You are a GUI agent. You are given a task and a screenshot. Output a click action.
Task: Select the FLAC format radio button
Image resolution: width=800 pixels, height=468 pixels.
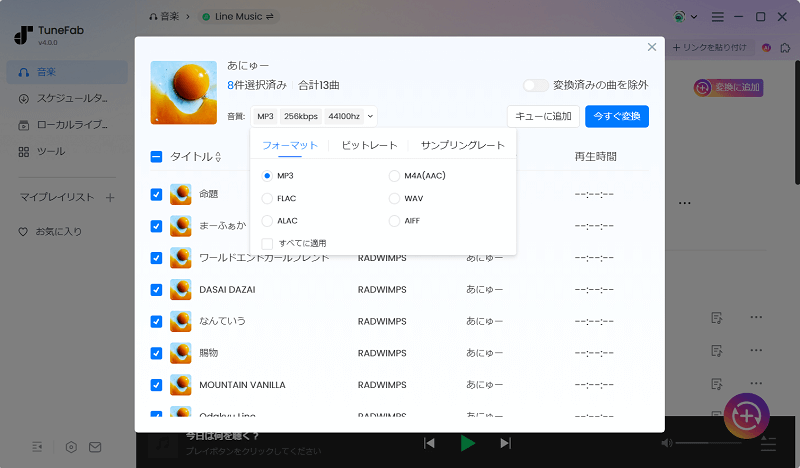[267, 199]
